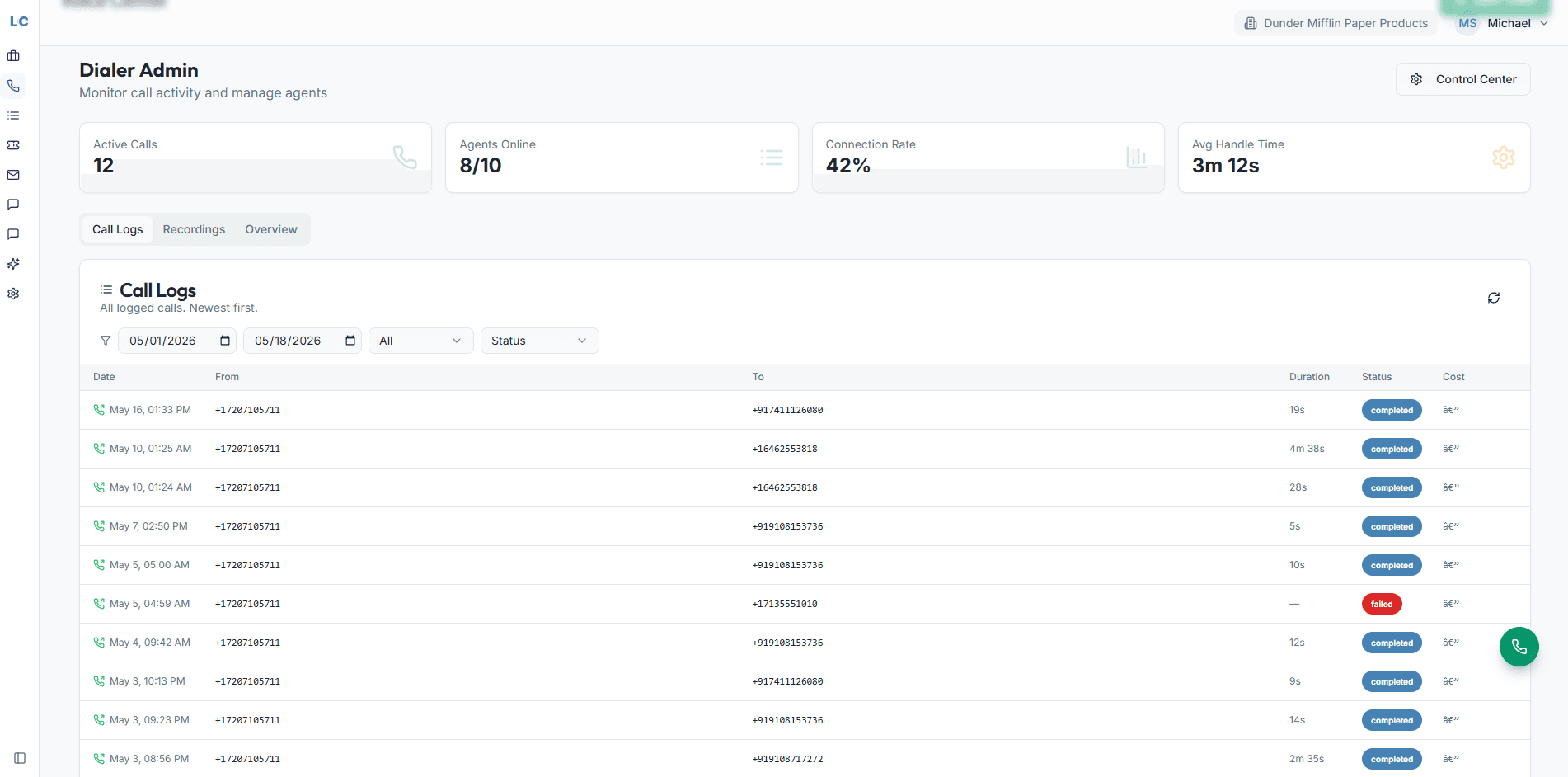Click destination number +919108717272
Image resolution: width=1568 pixels, height=777 pixels.
[x=787, y=759]
